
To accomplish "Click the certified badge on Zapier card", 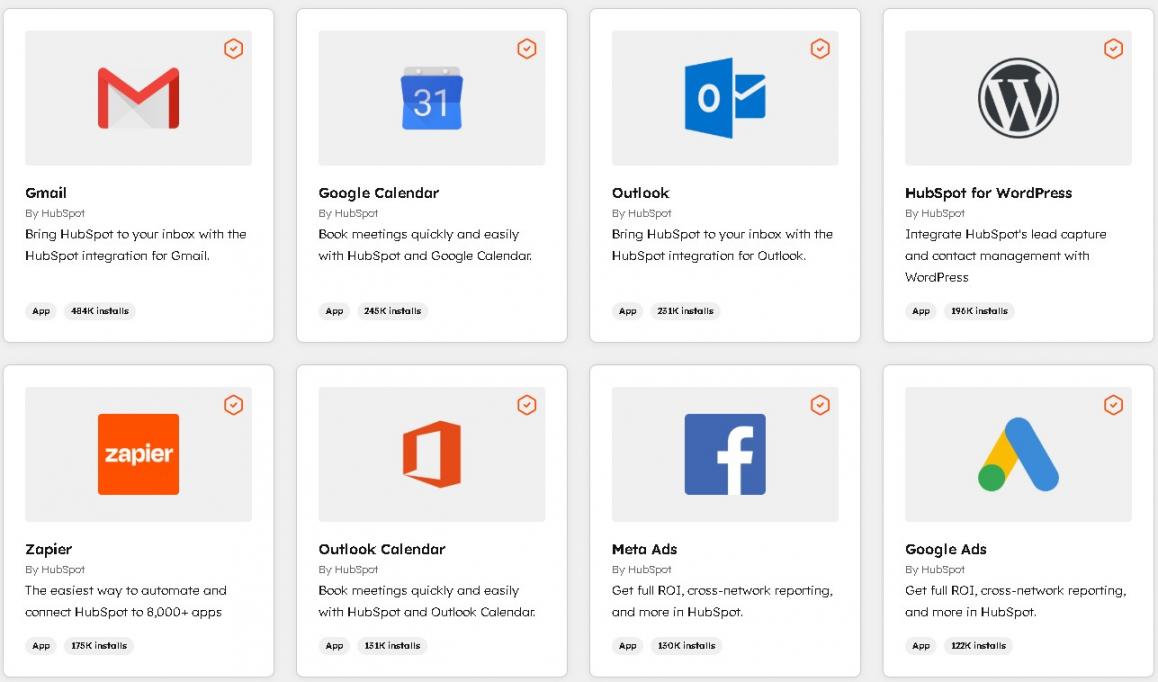I will click(x=233, y=405).
